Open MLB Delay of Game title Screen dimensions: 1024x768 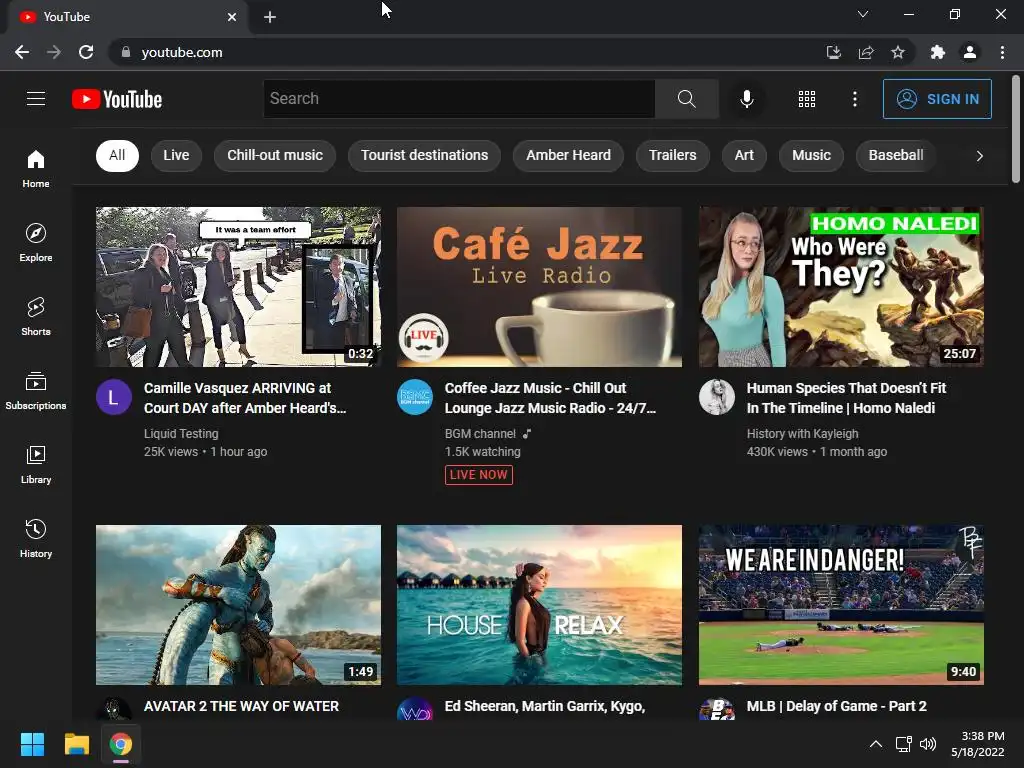pyautogui.click(x=837, y=707)
